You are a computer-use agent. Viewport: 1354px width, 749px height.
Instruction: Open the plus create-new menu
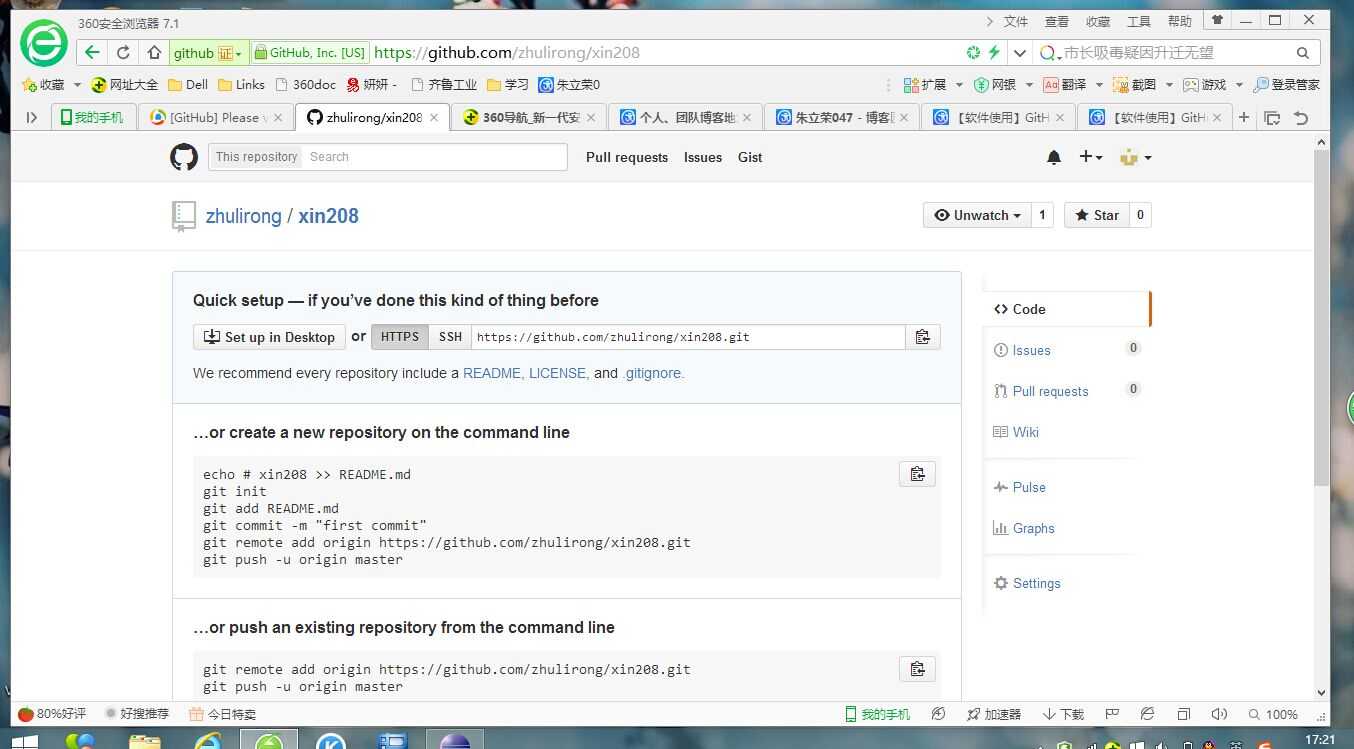coord(1090,157)
